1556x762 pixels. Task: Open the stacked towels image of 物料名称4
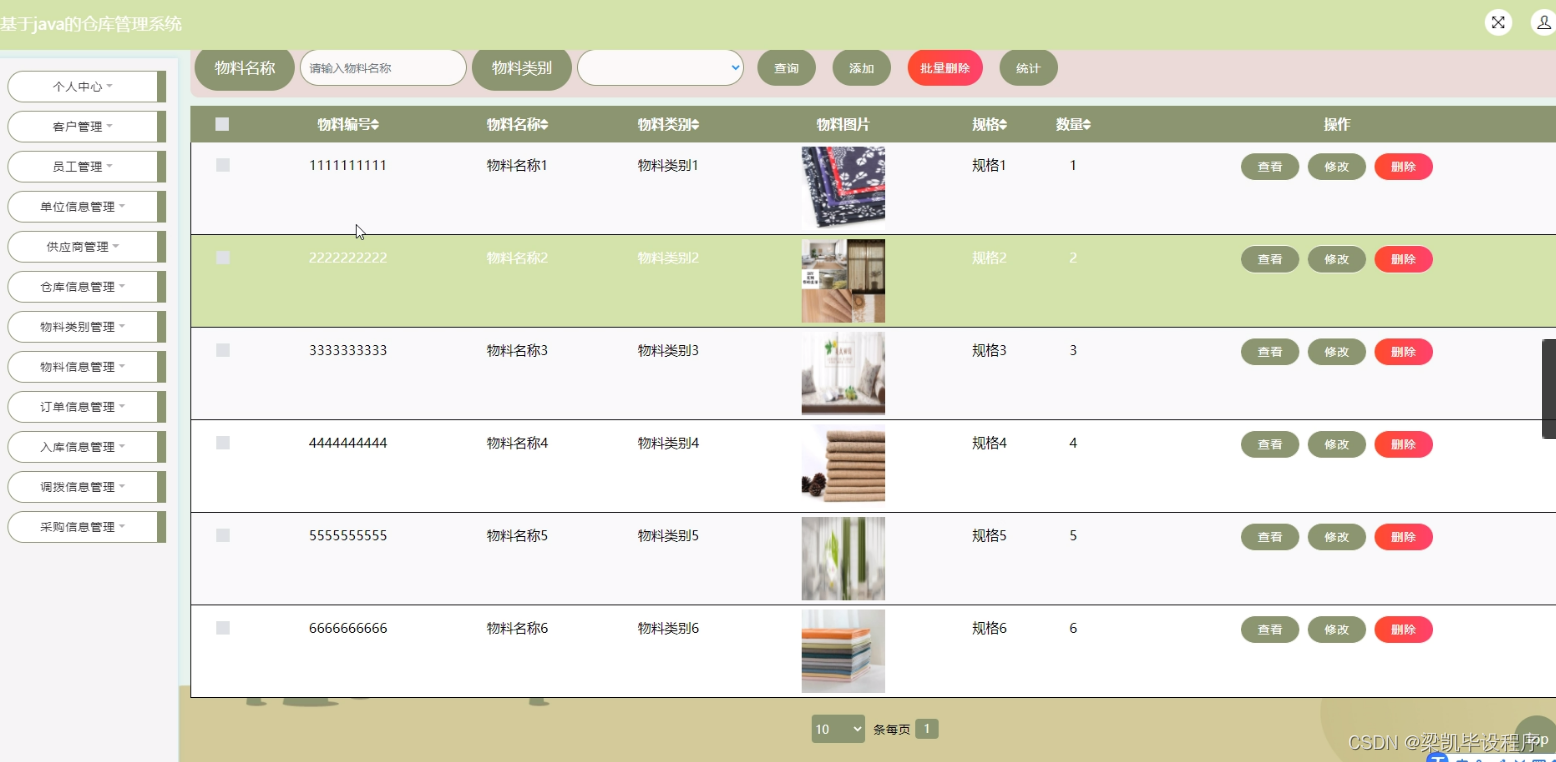click(x=843, y=466)
